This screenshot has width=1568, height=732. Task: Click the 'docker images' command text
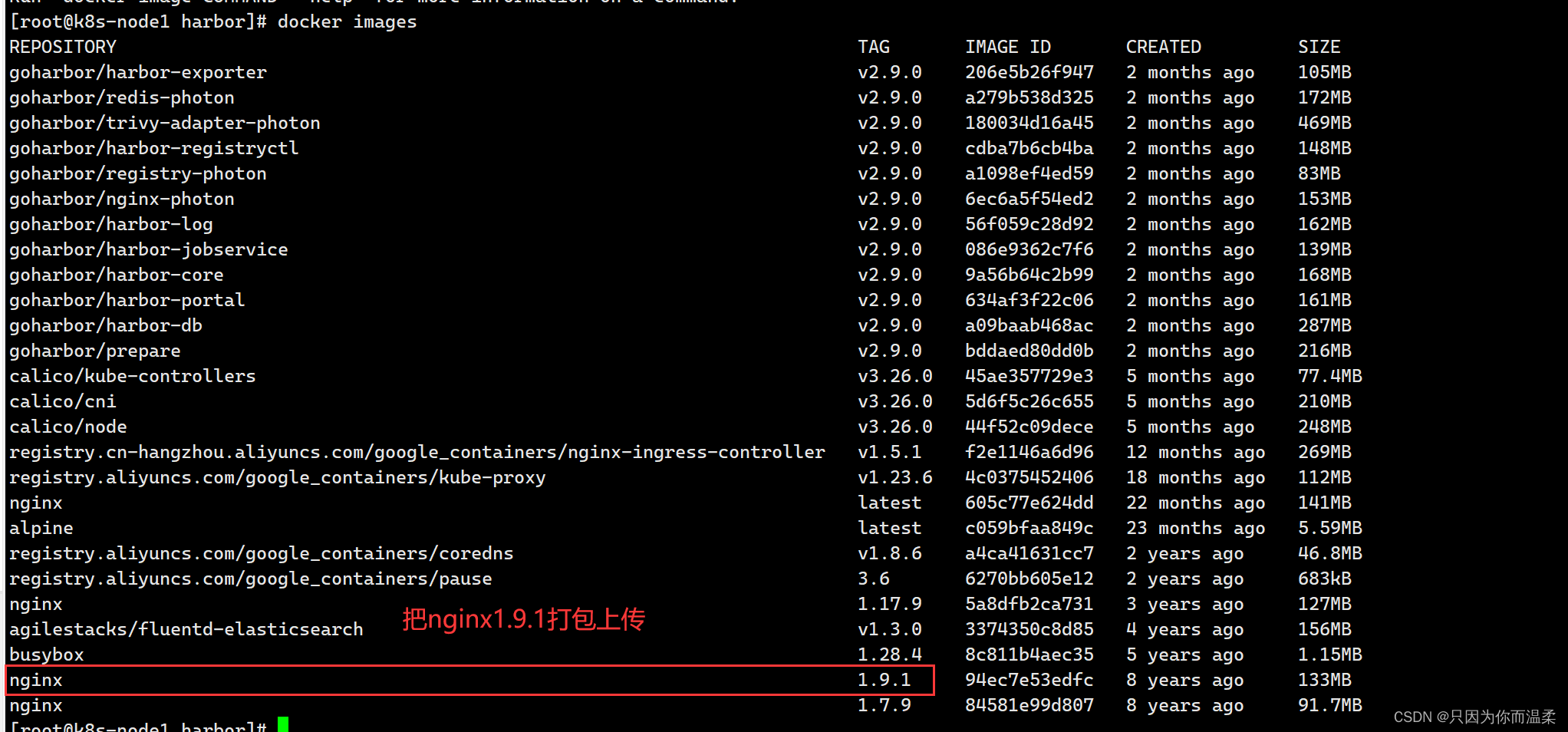pyautogui.click(x=347, y=22)
